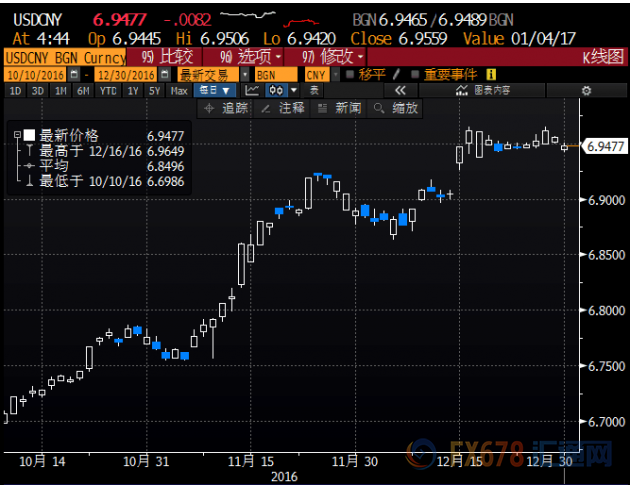Click the 平均 average marker icon in legend
Image resolution: width=630 pixels, height=490 pixels.
click(x=29, y=166)
